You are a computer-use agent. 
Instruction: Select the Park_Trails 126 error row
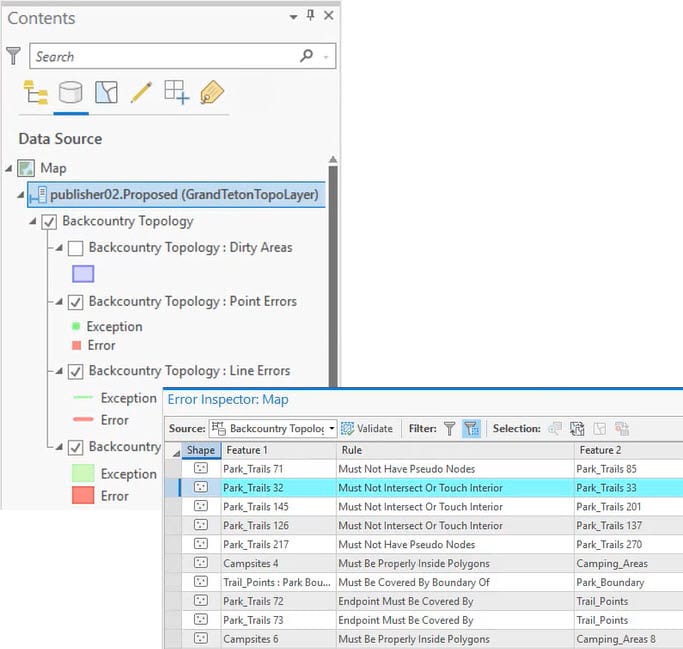[424, 526]
